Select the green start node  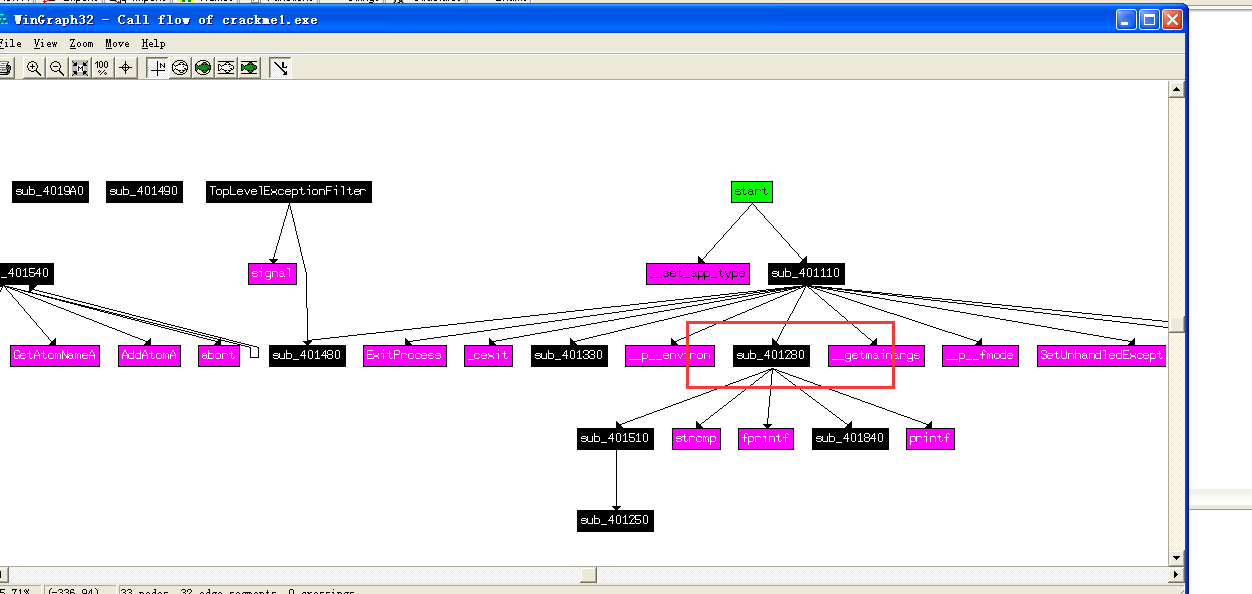point(752,191)
